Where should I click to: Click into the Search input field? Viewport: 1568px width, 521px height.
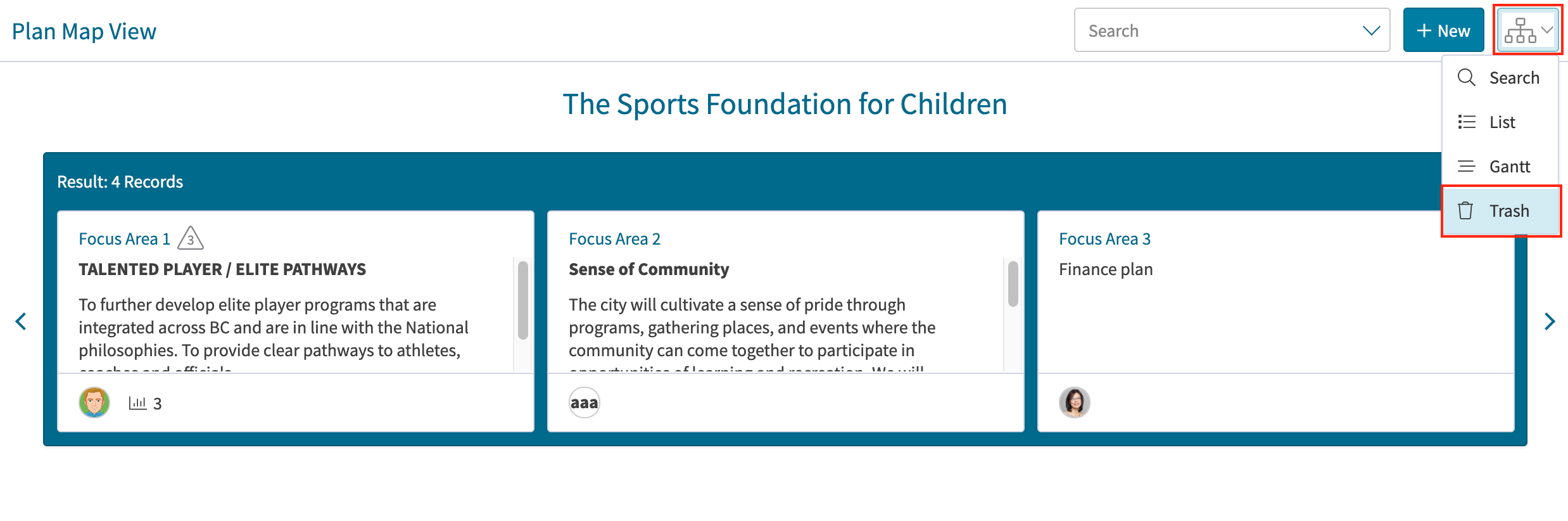pos(1219,30)
